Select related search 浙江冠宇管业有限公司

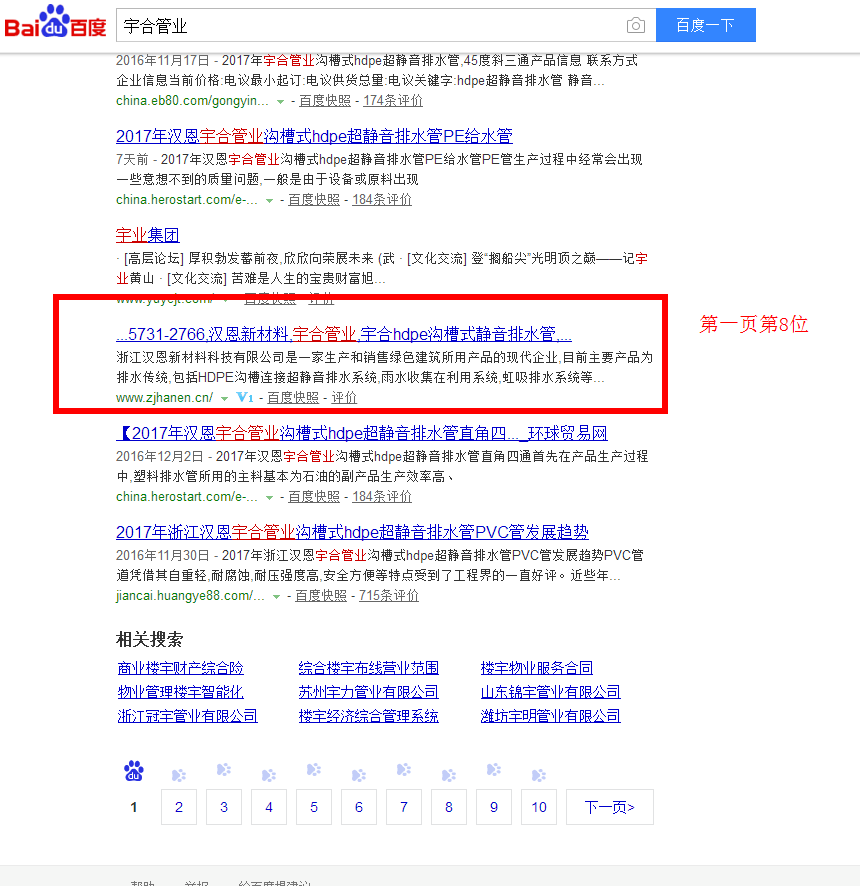tap(188, 716)
